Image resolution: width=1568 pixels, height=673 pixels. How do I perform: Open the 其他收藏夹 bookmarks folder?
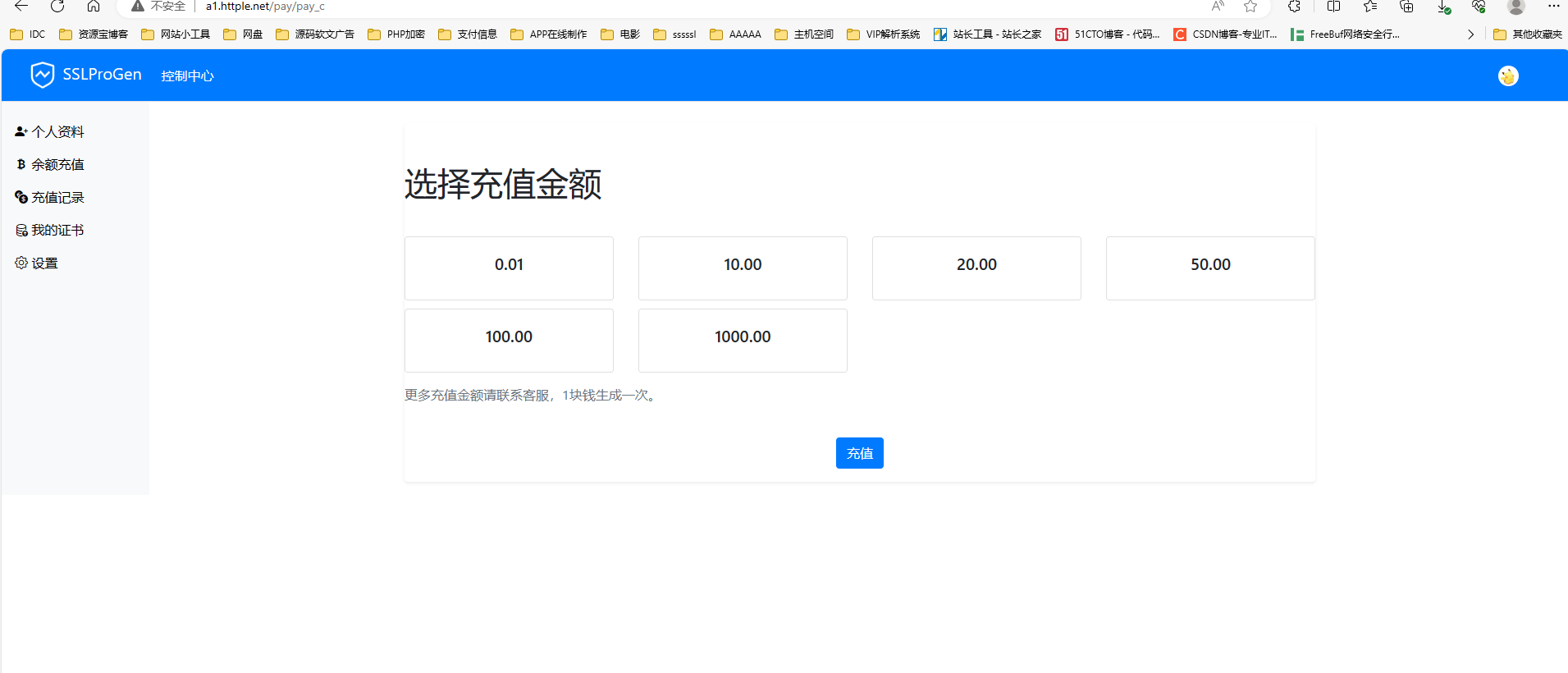point(1528,34)
